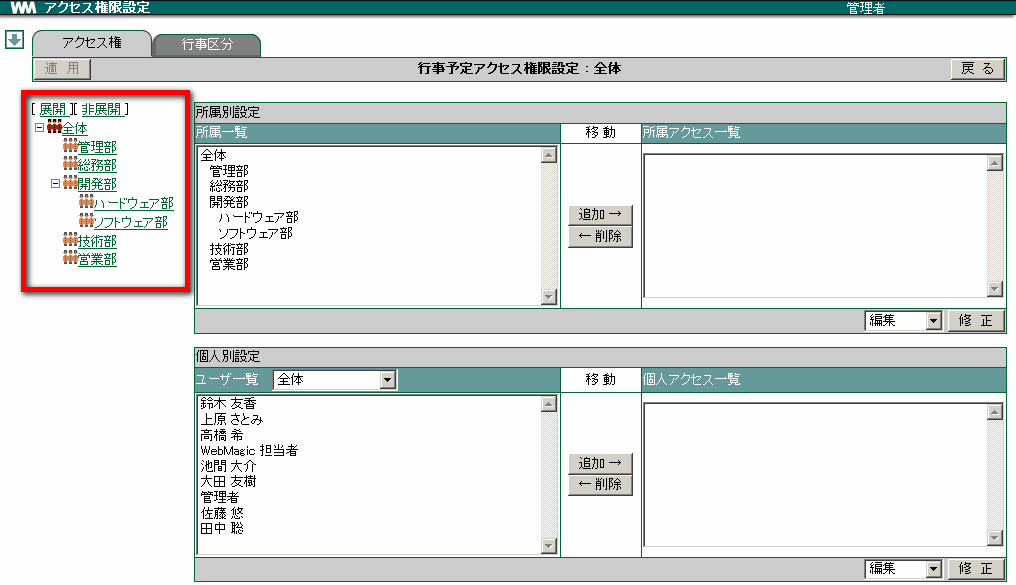Viewport: 1016px width, 585px height.
Task: Open the 全体 tree link
Action: click(x=75, y=128)
